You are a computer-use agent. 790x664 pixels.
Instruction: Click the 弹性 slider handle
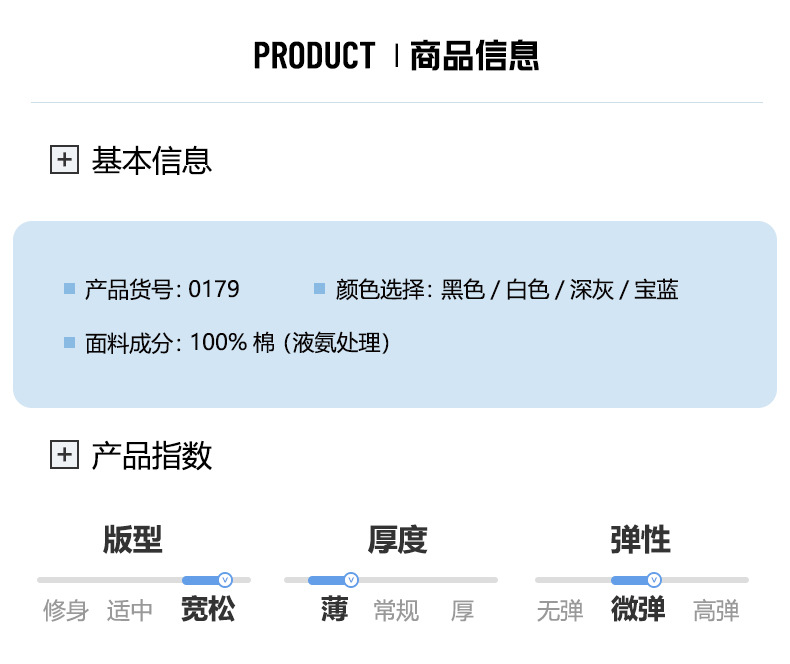coord(654,580)
